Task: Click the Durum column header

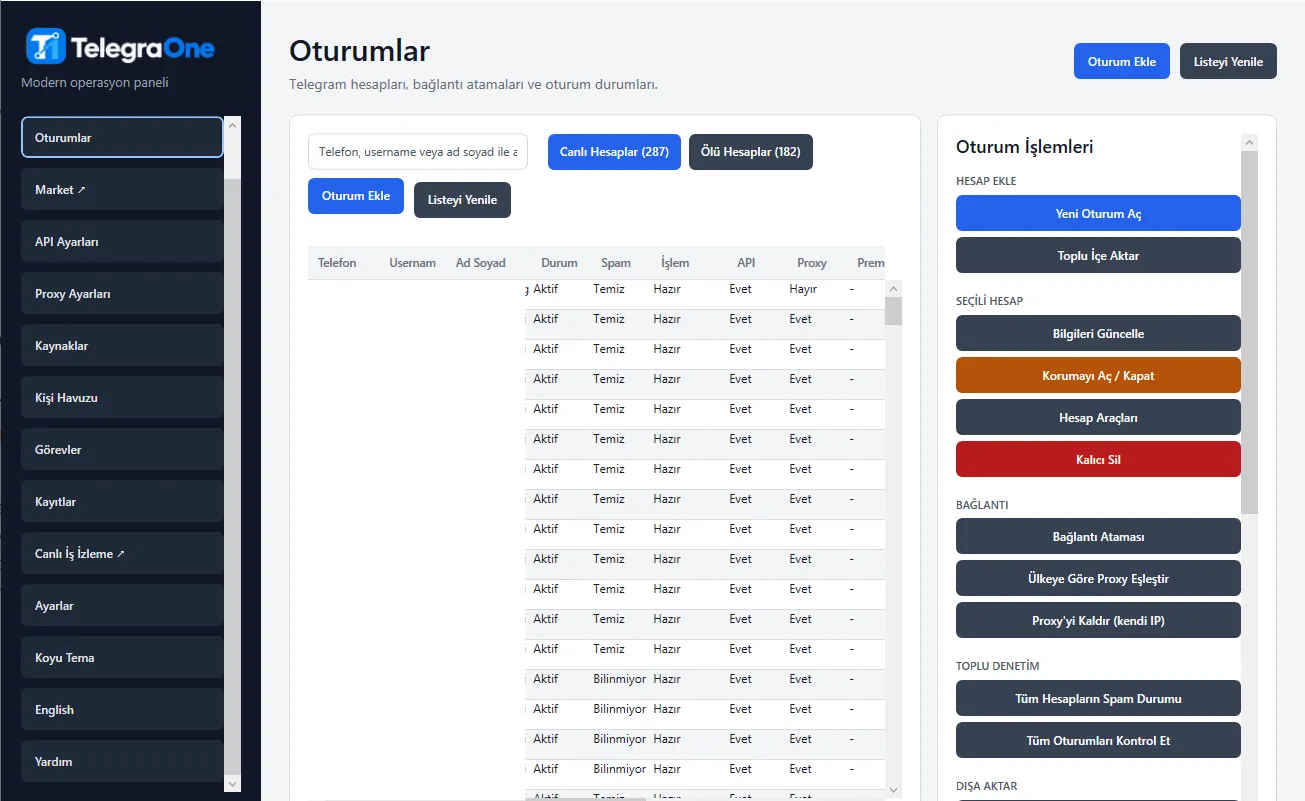Action: tap(559, 263)
